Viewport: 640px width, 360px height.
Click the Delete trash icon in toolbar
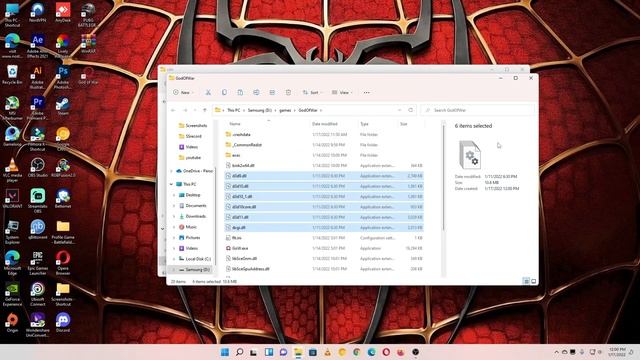pyautogui.click(x=288, y=93)
